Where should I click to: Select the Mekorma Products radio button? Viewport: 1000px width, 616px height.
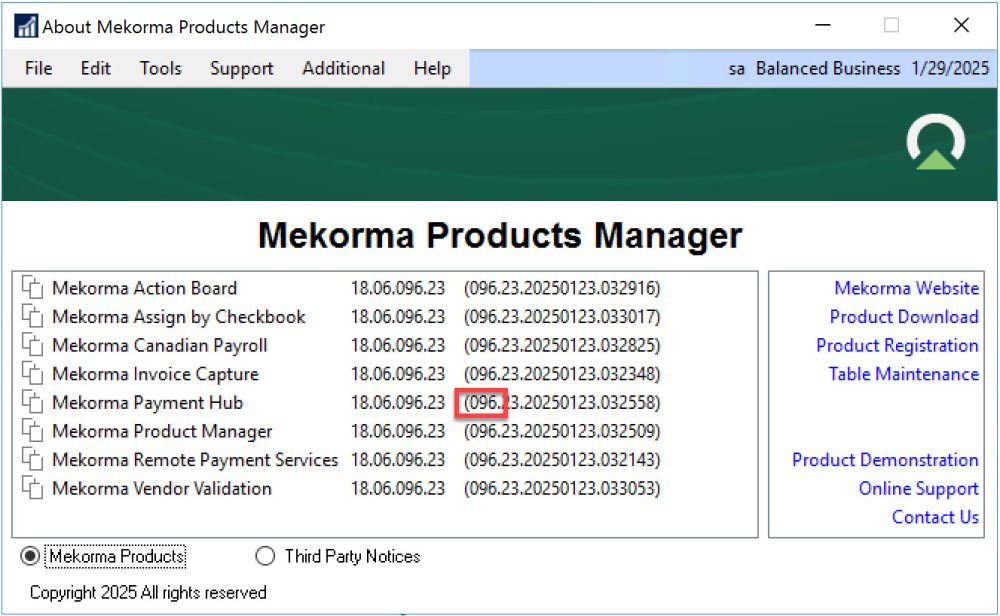(x=31, y=556)
